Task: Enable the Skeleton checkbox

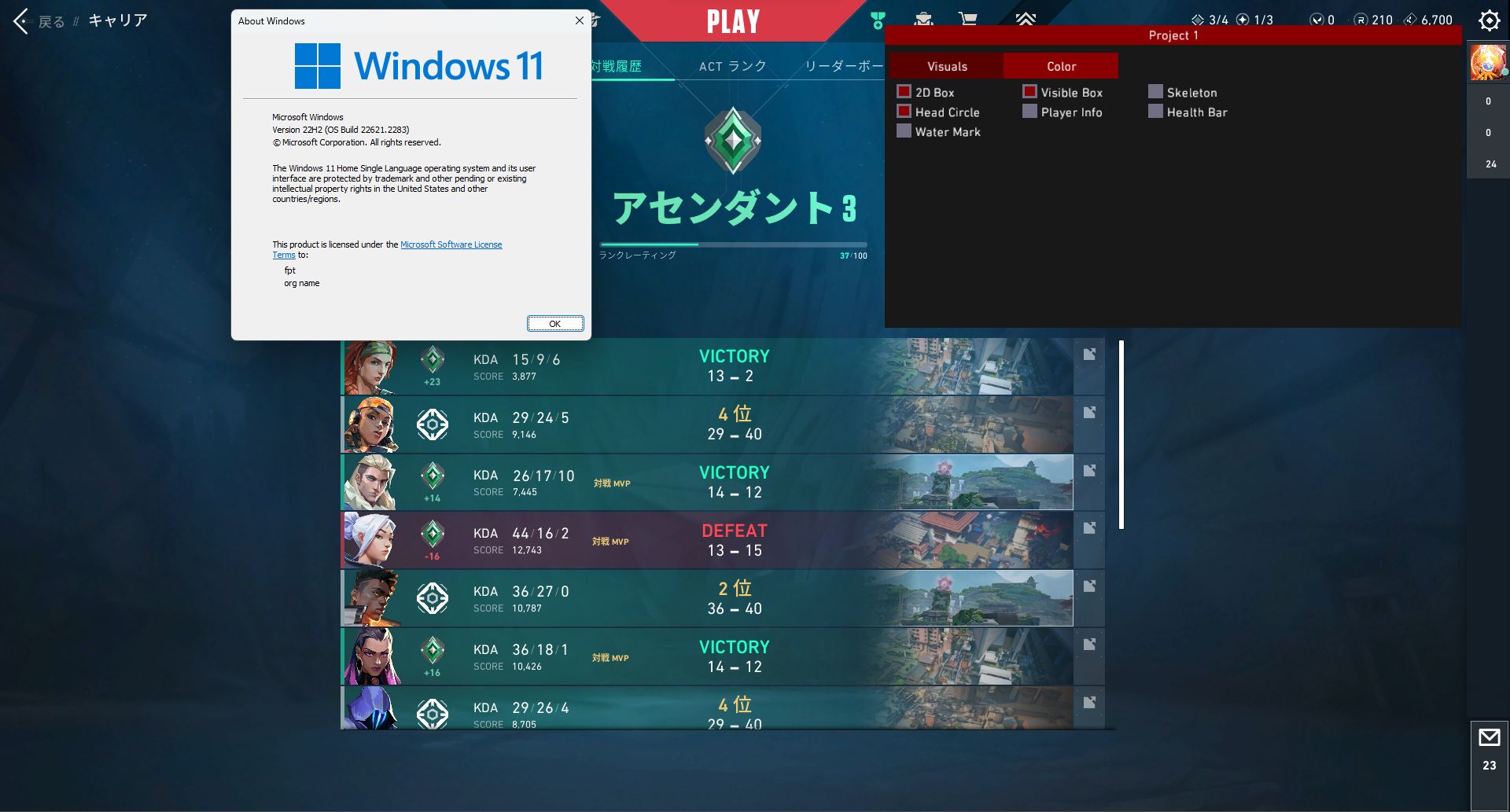Action: (x=1156, y=92)
